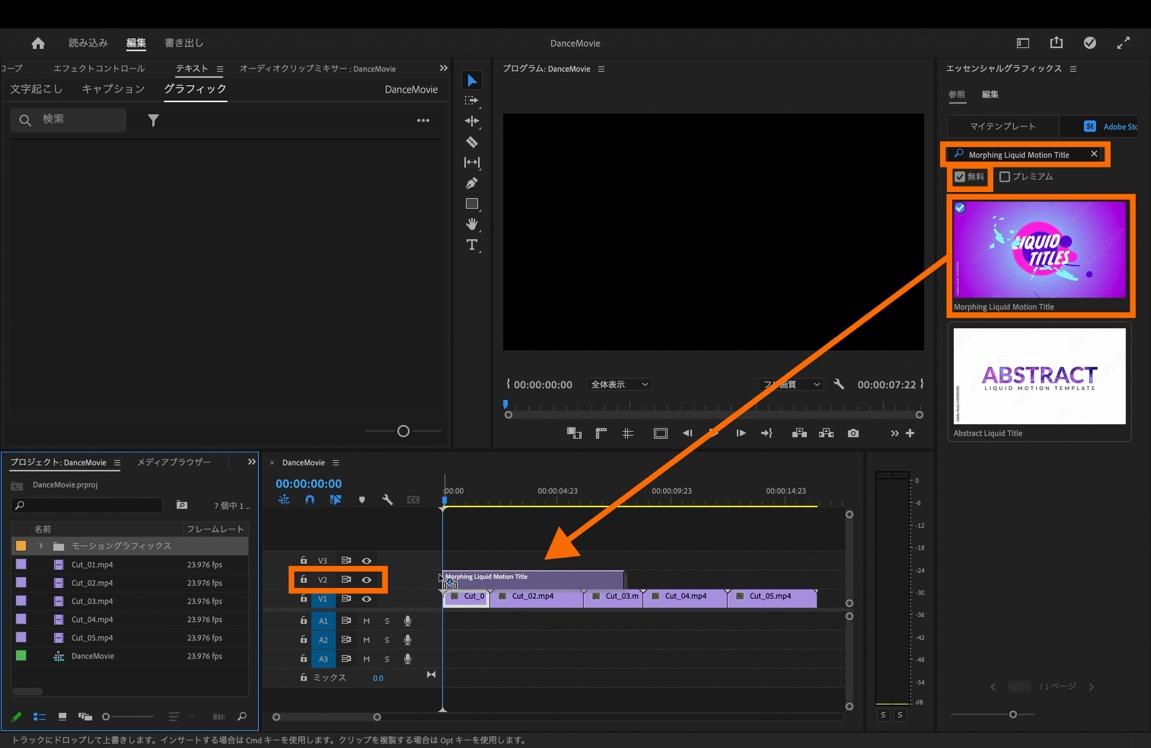1151x748 pixels.
Task: Select the Type (T) tool
Action: (472, 245)
